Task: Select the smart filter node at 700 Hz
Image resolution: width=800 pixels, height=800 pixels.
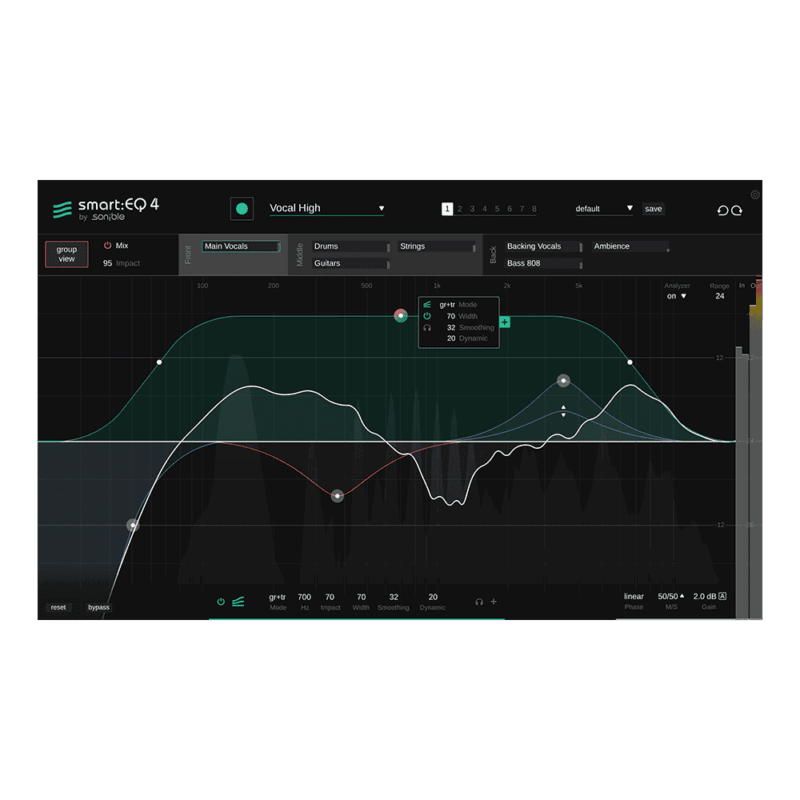Action: click(x=401, y=316)
